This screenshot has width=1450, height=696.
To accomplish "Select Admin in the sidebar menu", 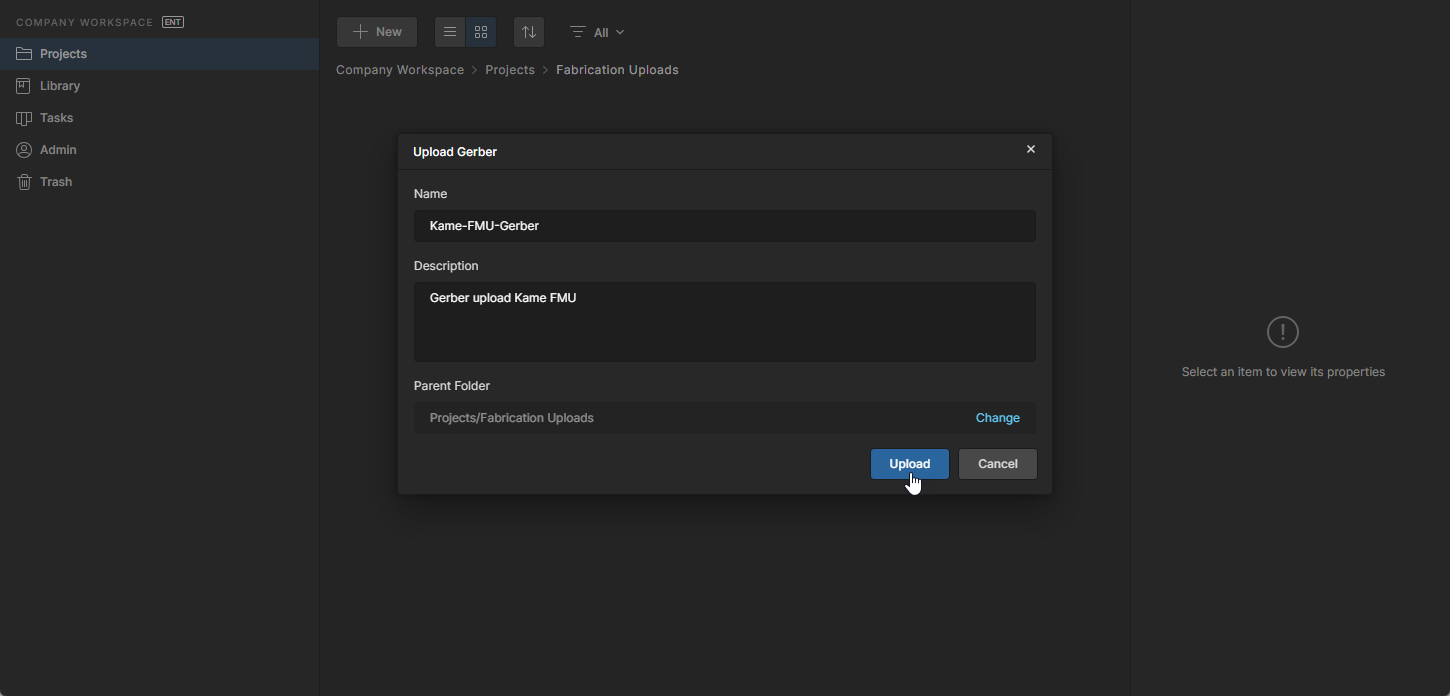I will pos(58,150).
